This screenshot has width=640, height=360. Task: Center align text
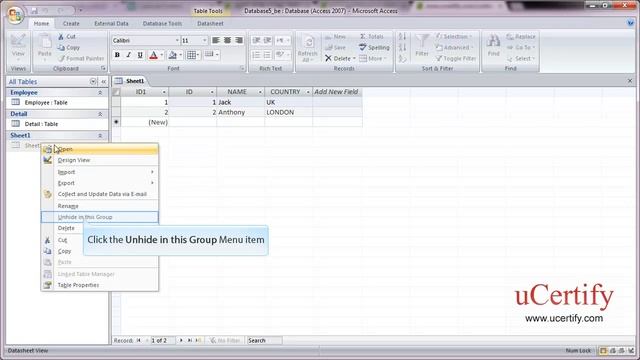[x=227, y=40]
